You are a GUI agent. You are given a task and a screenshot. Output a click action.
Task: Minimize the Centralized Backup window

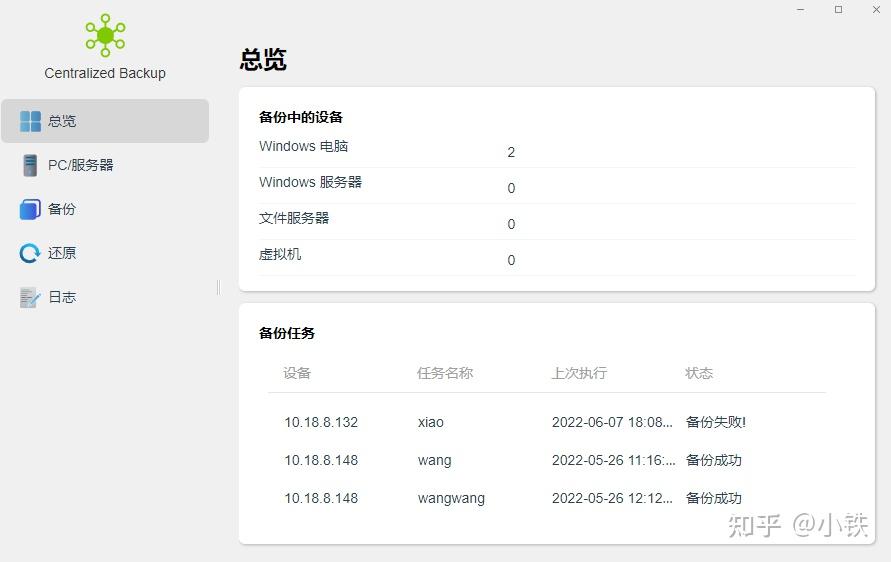[801, 10]
